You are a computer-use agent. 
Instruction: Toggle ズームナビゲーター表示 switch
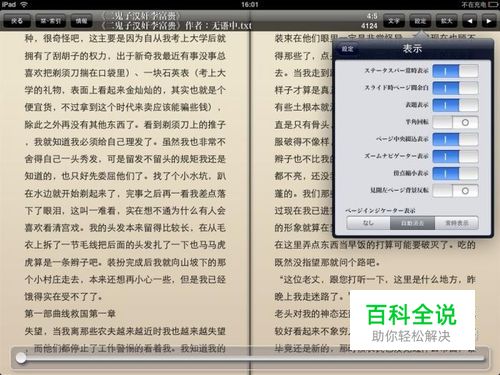(455, 156)
